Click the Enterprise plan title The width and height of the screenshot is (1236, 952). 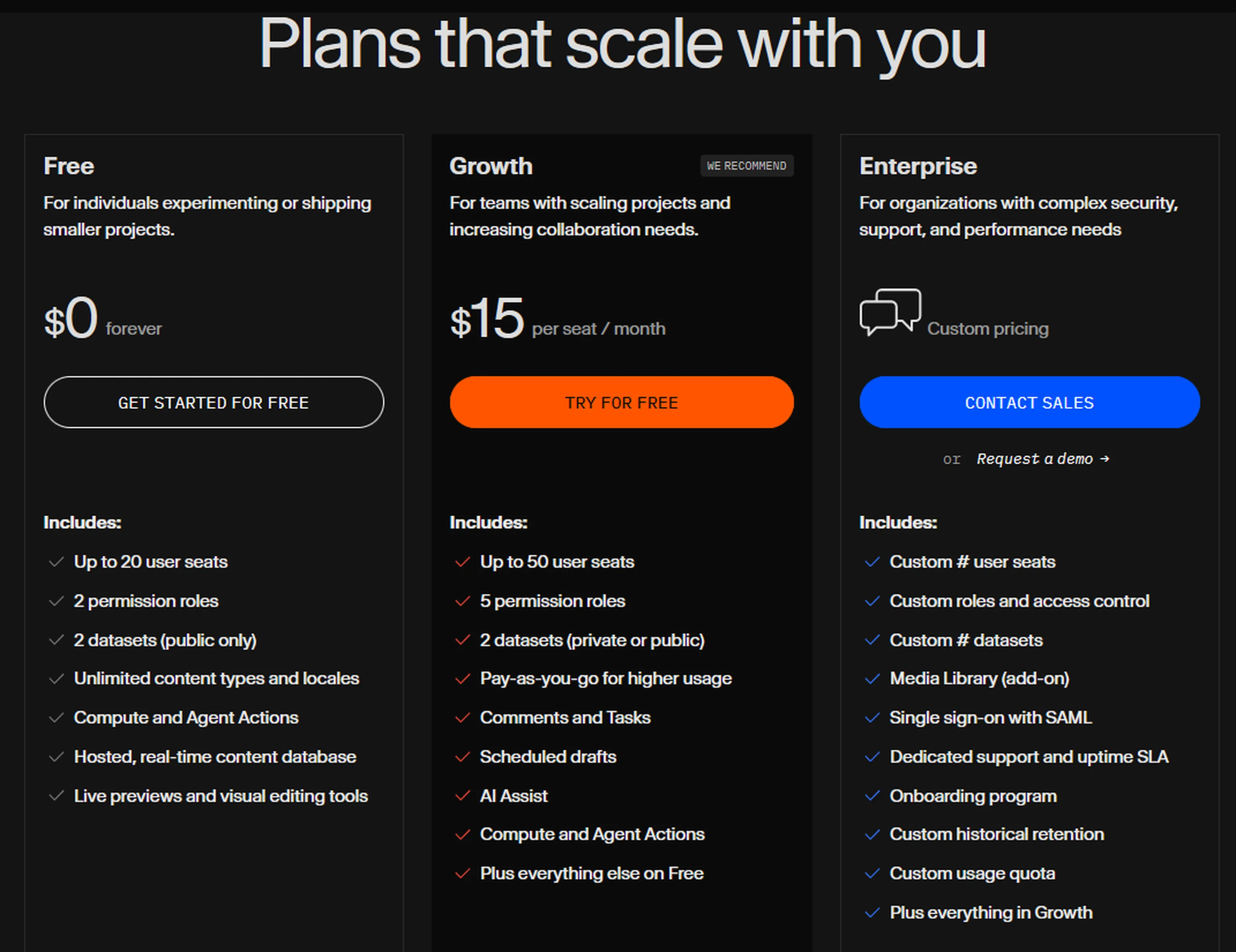[x=917, y=167]
